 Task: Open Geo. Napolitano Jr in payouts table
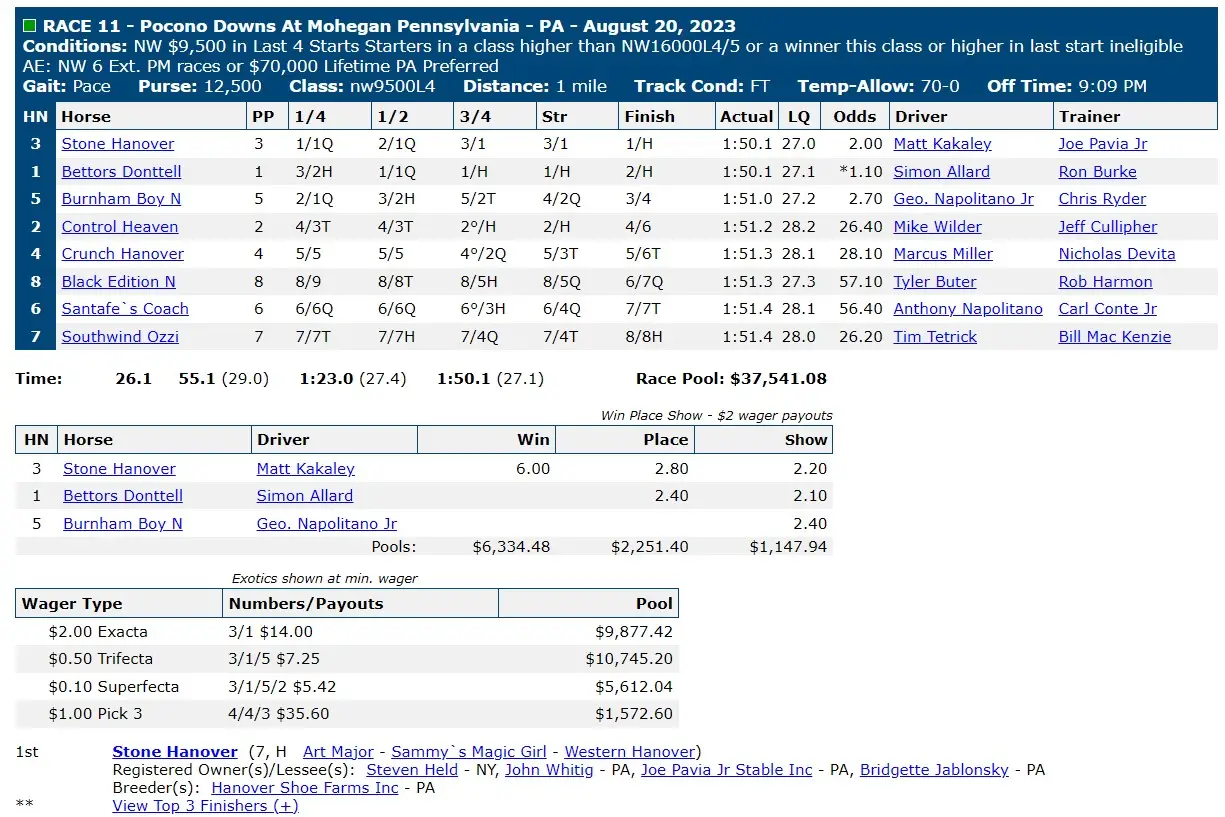click(327, 524)
